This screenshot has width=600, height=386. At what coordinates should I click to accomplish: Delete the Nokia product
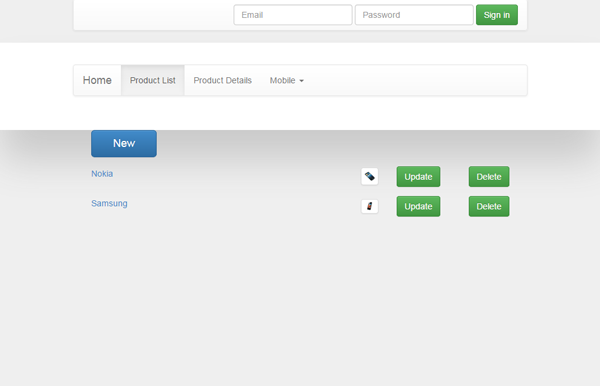(489, 177)
